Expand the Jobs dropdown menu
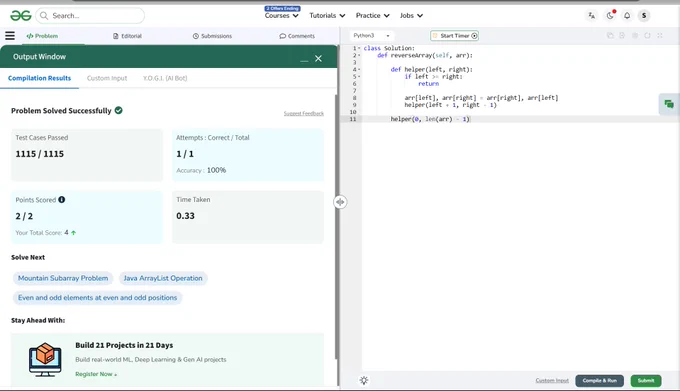680x391 pixels. pos(411,16)
